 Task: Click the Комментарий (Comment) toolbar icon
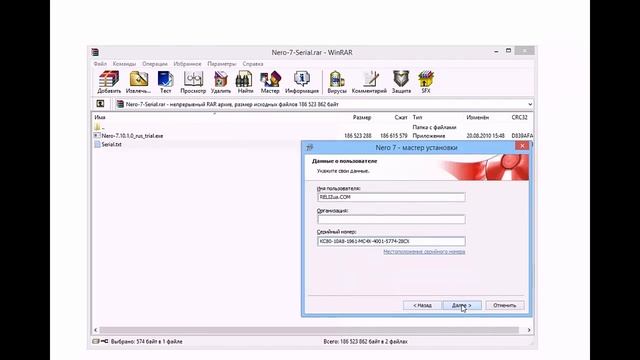point(369,82)
